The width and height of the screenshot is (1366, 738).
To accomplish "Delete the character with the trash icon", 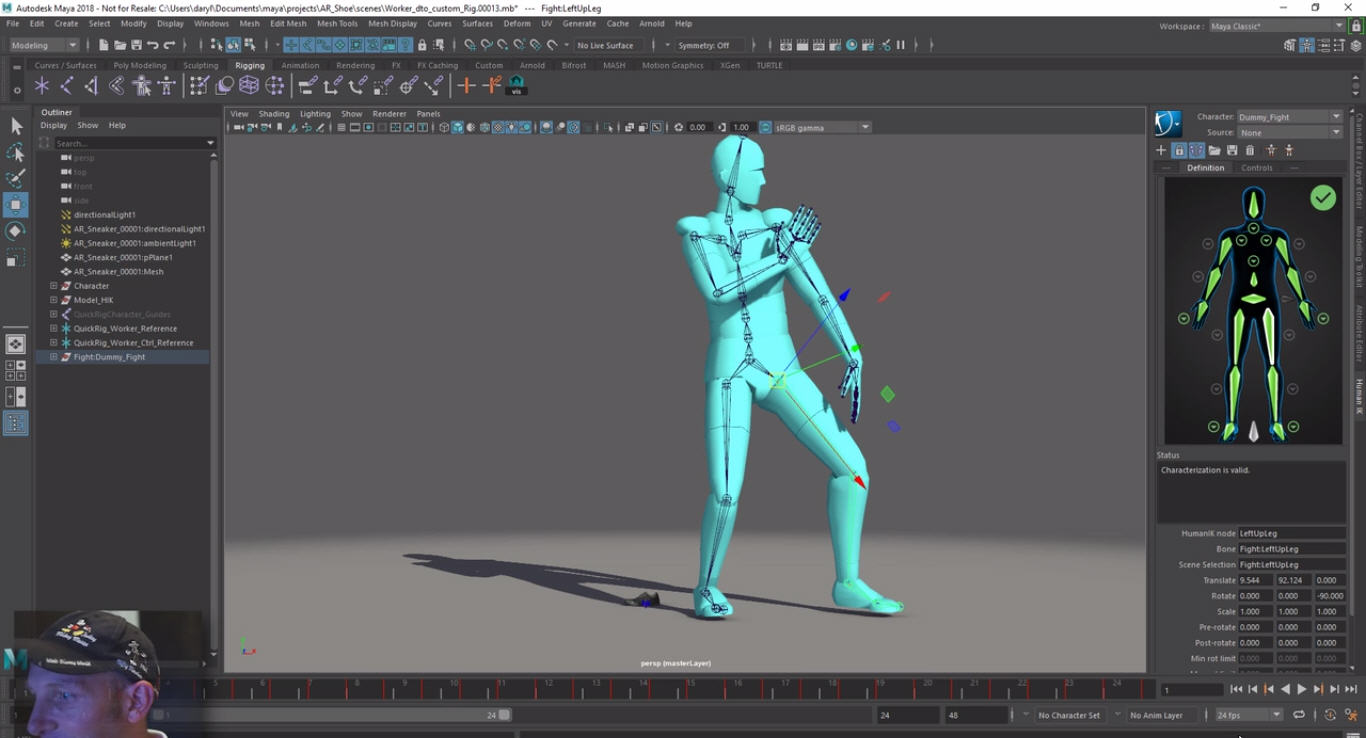I will point(1250,150).
